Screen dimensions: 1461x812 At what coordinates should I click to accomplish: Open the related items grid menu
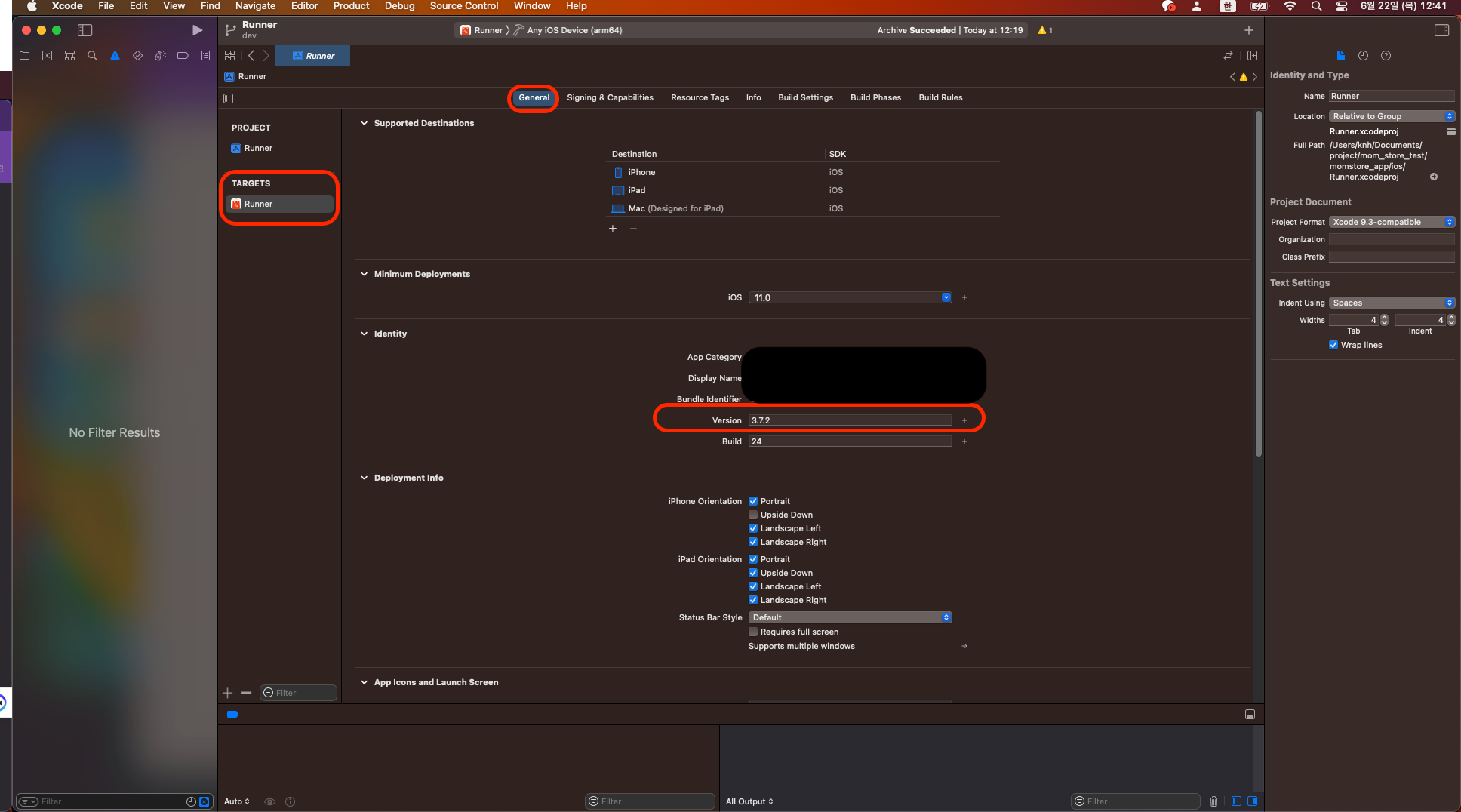[230, 55]
